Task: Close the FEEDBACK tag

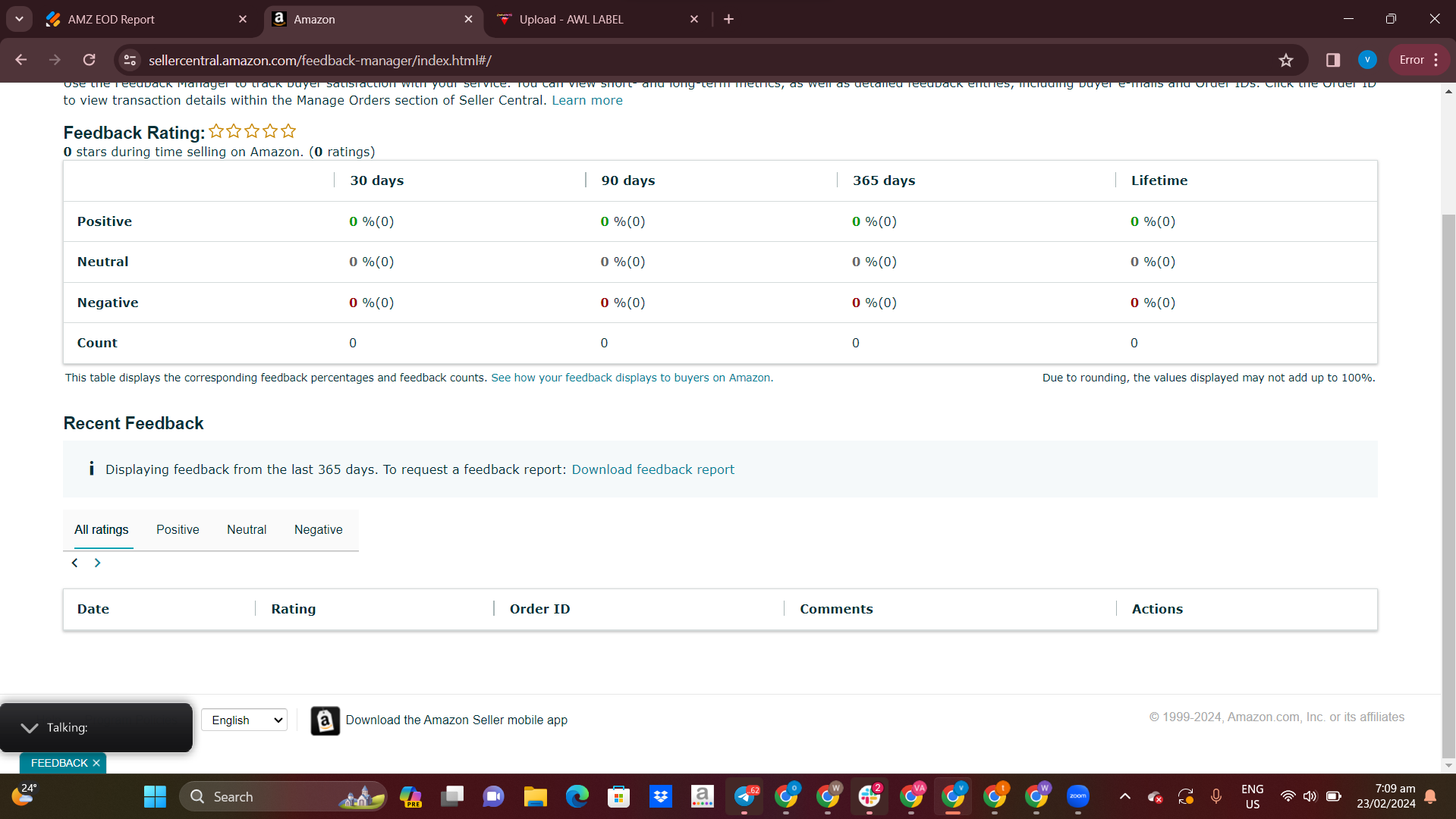Action: [96, 763]
